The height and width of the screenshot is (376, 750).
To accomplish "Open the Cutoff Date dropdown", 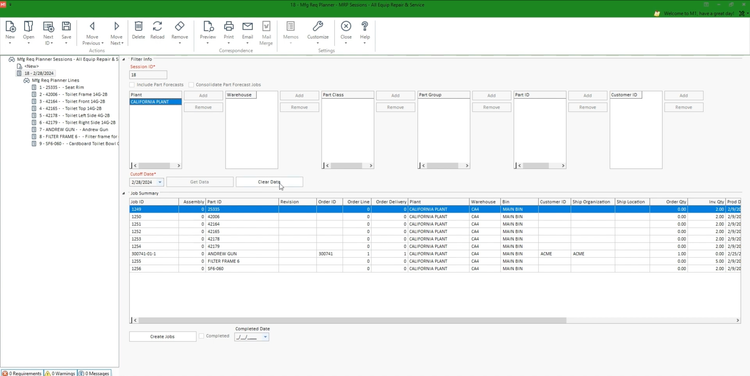I will tap(160, 182).
